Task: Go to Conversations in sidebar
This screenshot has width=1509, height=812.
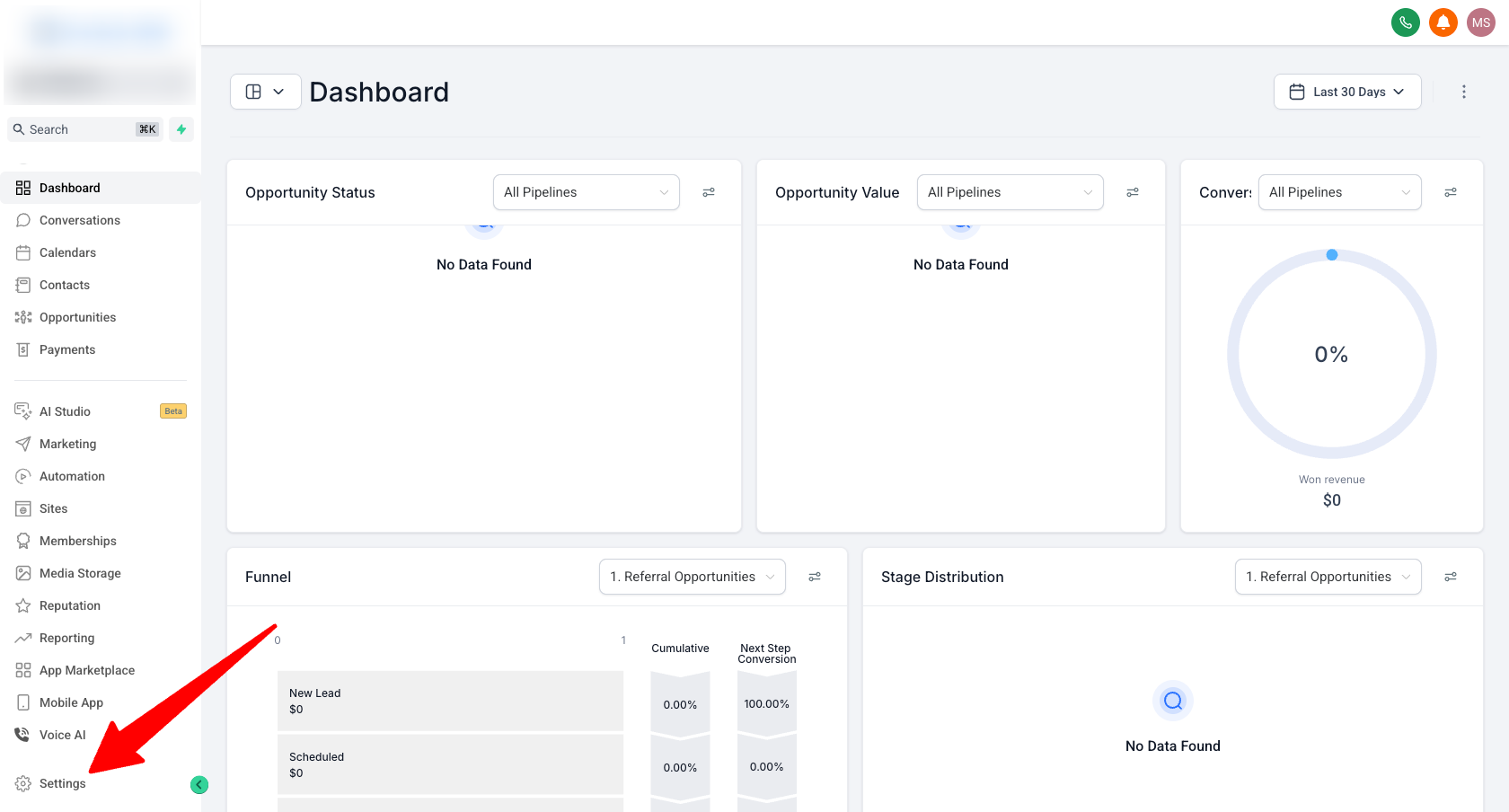Action: [79, 220]
